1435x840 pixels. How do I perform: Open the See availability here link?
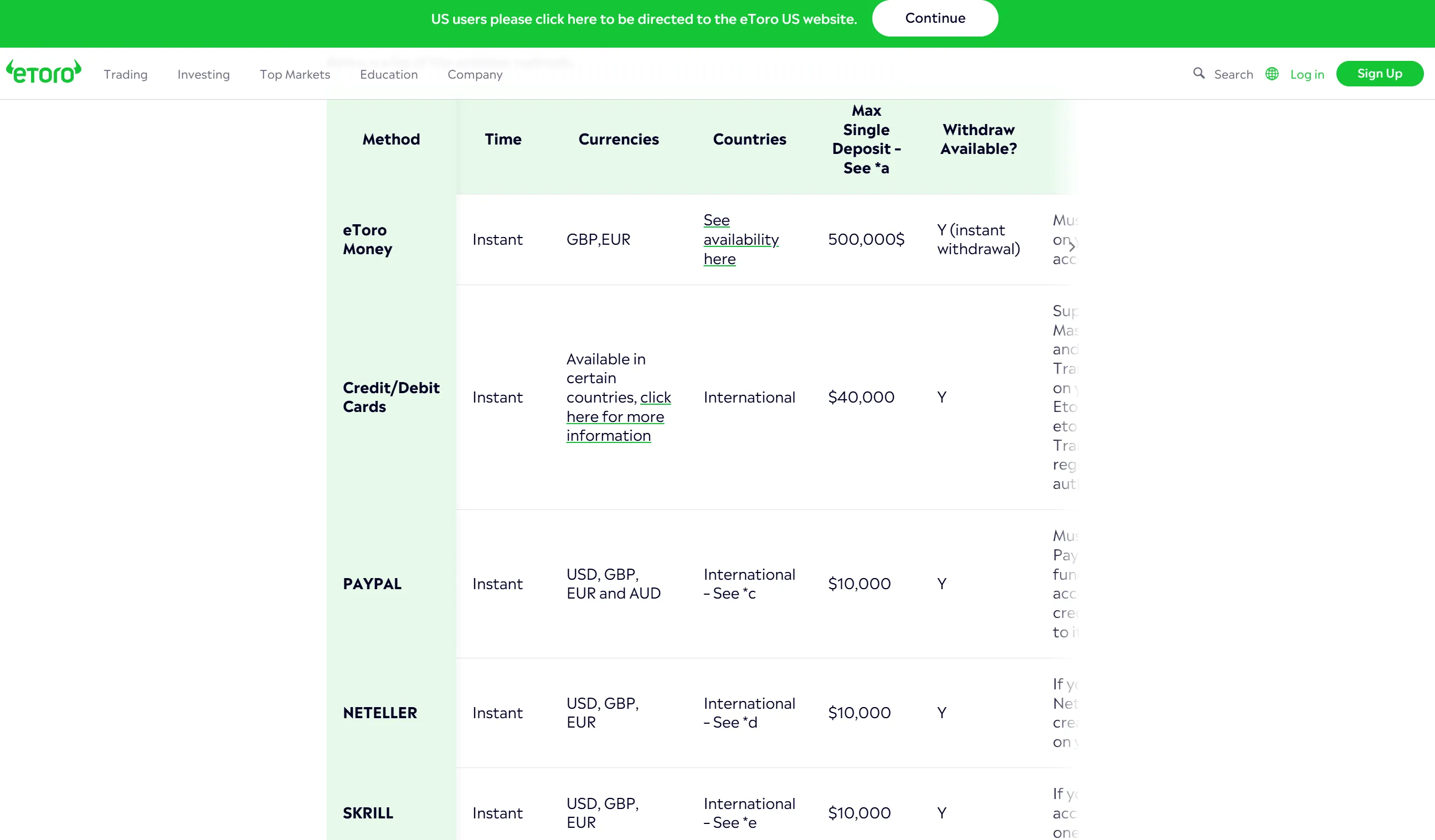pos(741,239)
